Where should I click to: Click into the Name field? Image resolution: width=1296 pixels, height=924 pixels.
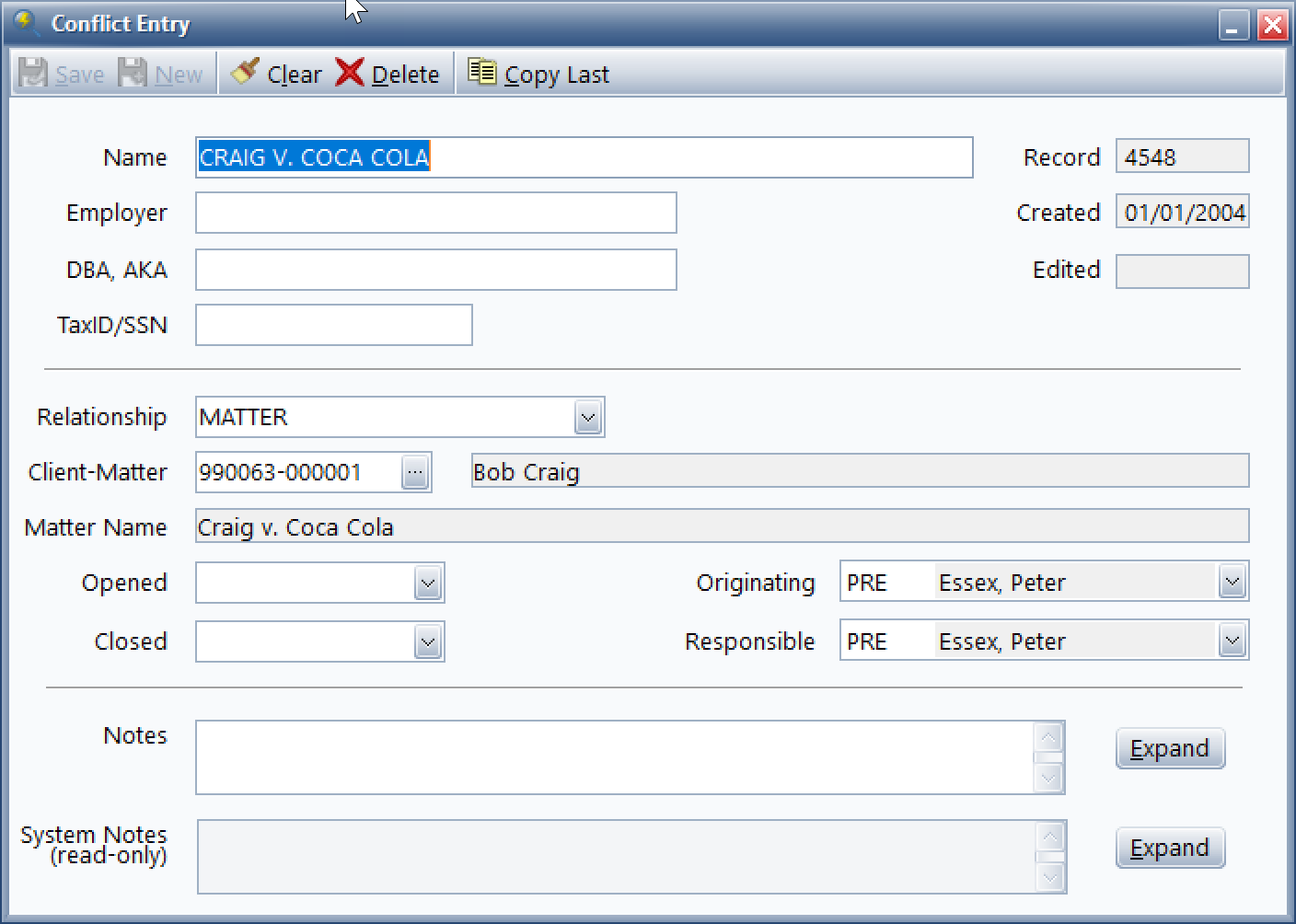[584, 157]
